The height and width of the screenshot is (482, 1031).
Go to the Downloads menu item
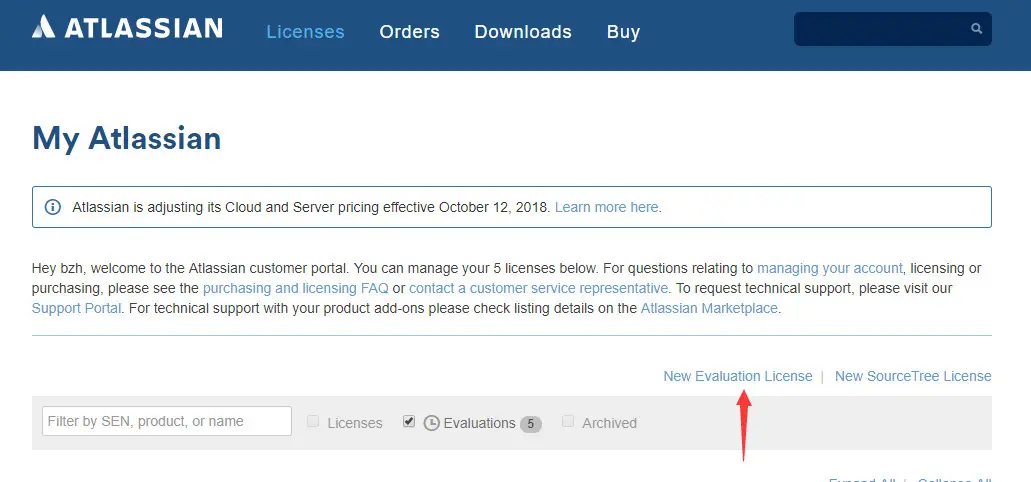coord(523,32)
